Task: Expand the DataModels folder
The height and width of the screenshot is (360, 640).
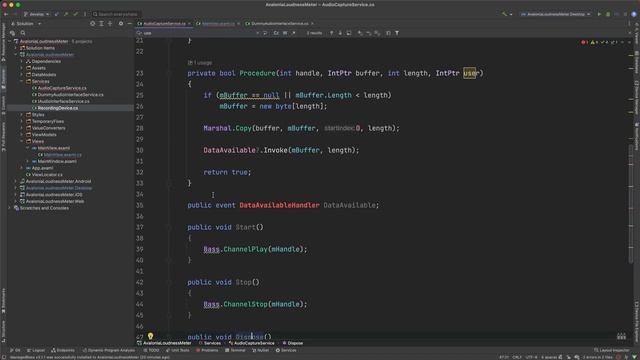Action: click(x=22, y=75)
